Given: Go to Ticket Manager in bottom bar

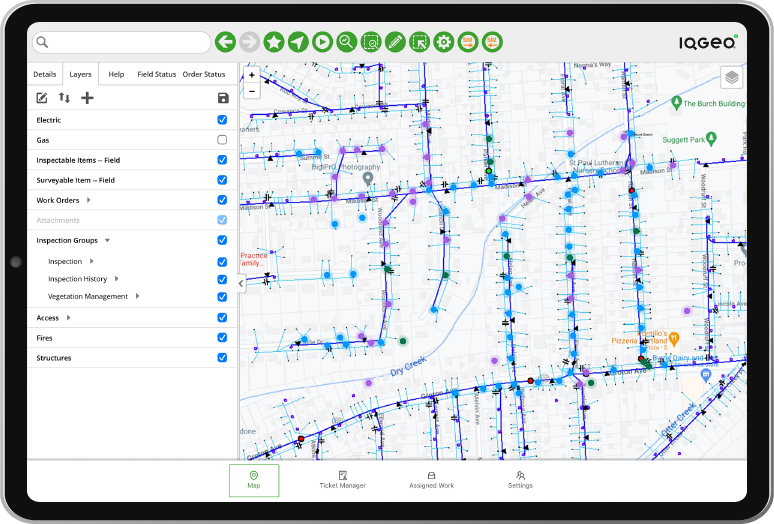Looking at the screenshot, I should 342,480.
